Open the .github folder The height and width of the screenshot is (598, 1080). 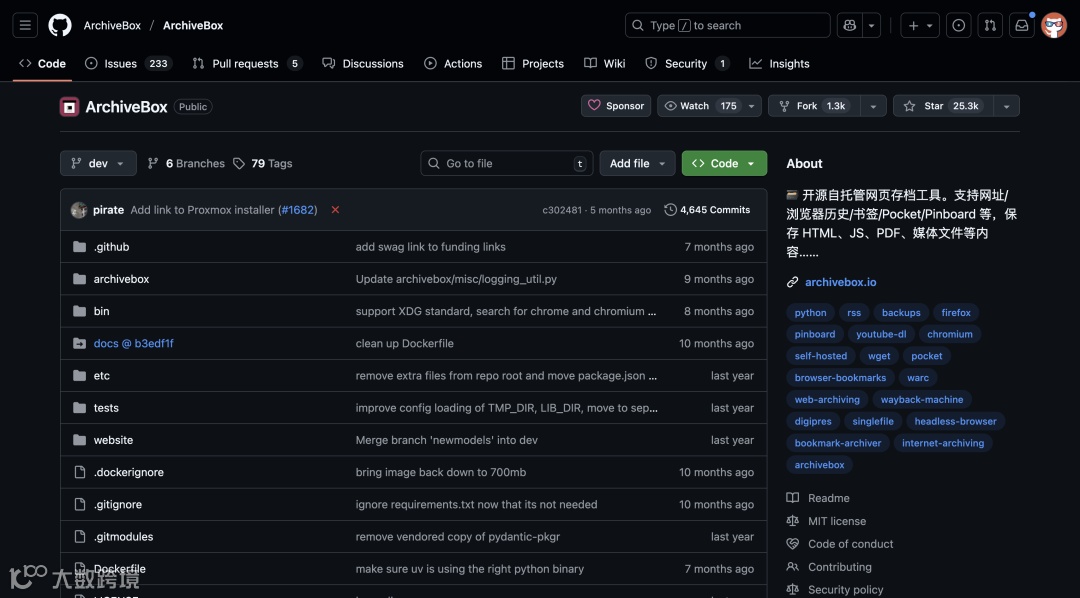112,247
